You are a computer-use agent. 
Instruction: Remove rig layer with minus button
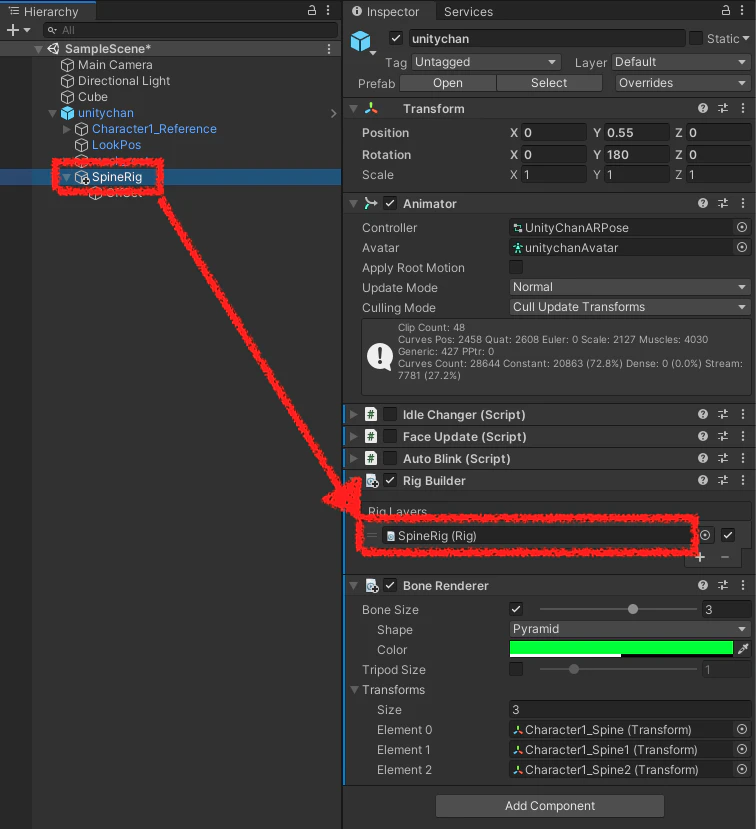coord(725,557)
